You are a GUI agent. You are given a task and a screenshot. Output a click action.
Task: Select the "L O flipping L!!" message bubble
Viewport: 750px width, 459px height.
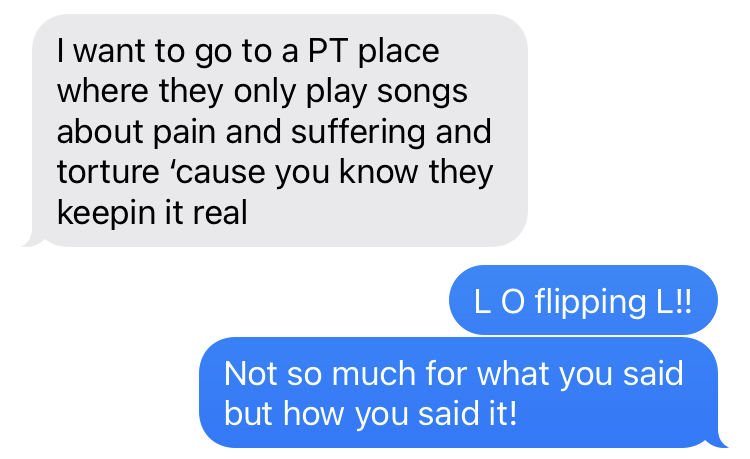[583, 300]
